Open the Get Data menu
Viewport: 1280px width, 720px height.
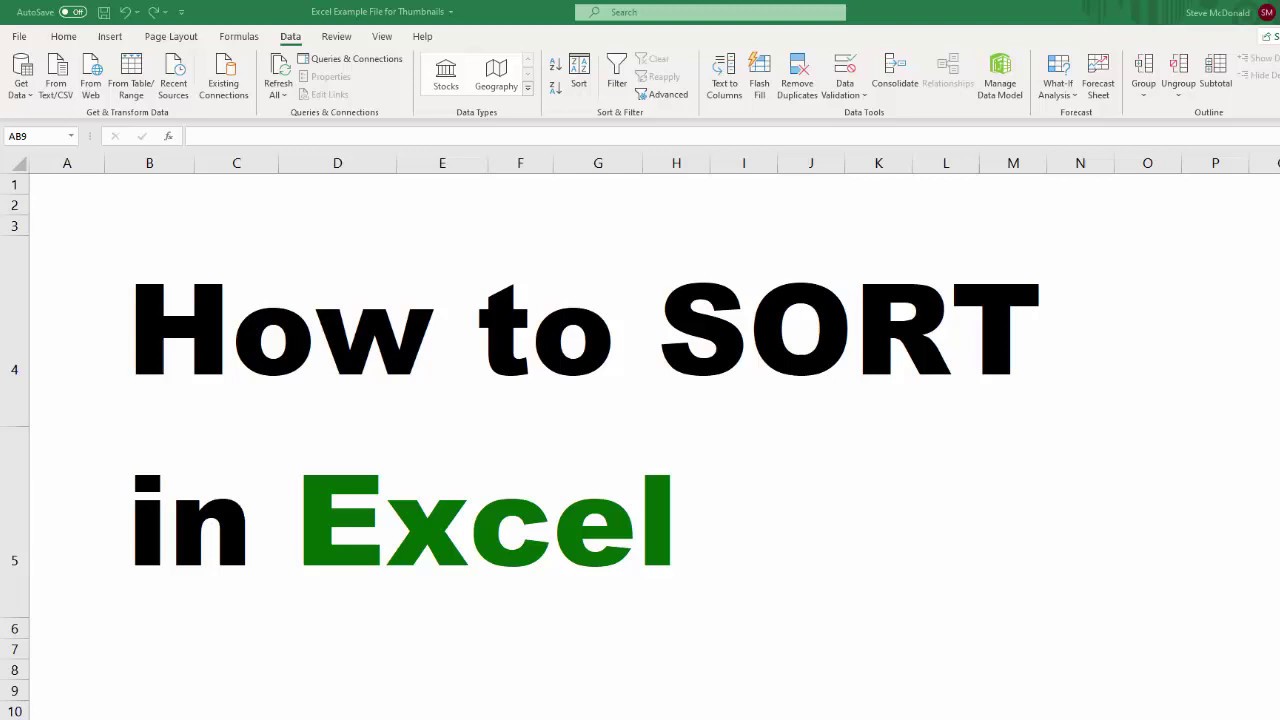pos(21,77)
